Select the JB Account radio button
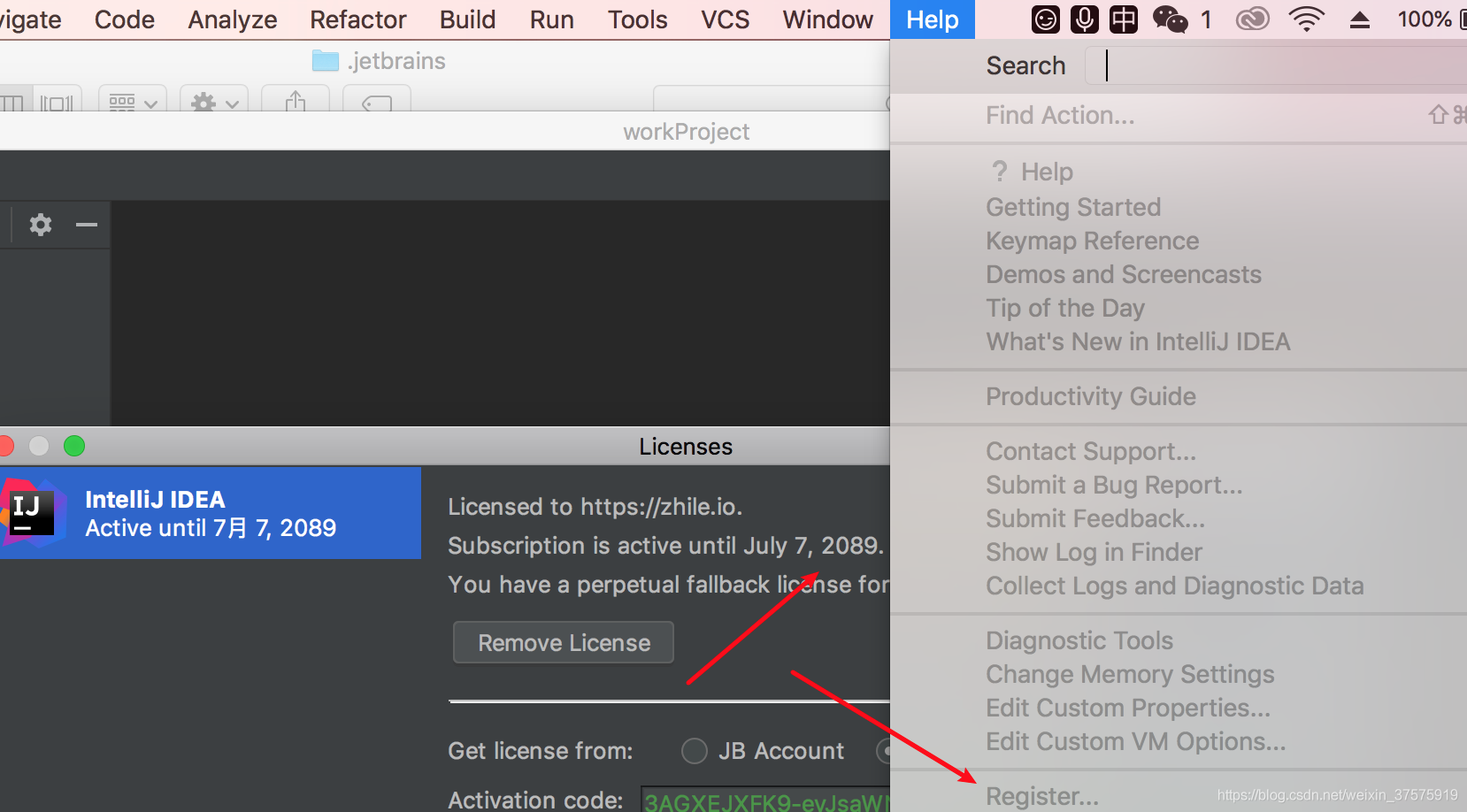Screen dimensions: 1467x812 pos(695,751)
